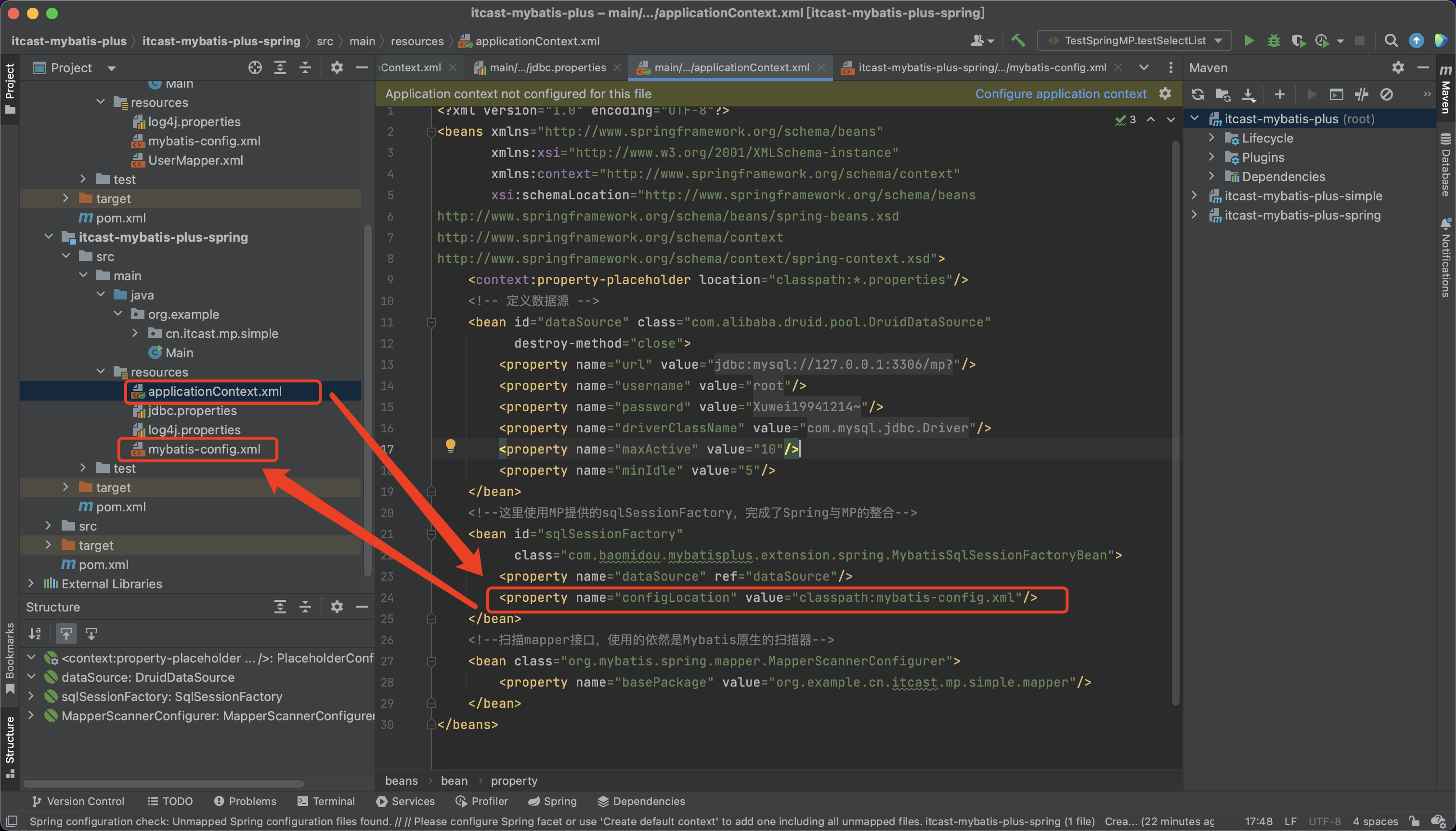Click Select Opened File target icon
Screen dimensions: 1456x831
tap(255, 68)
